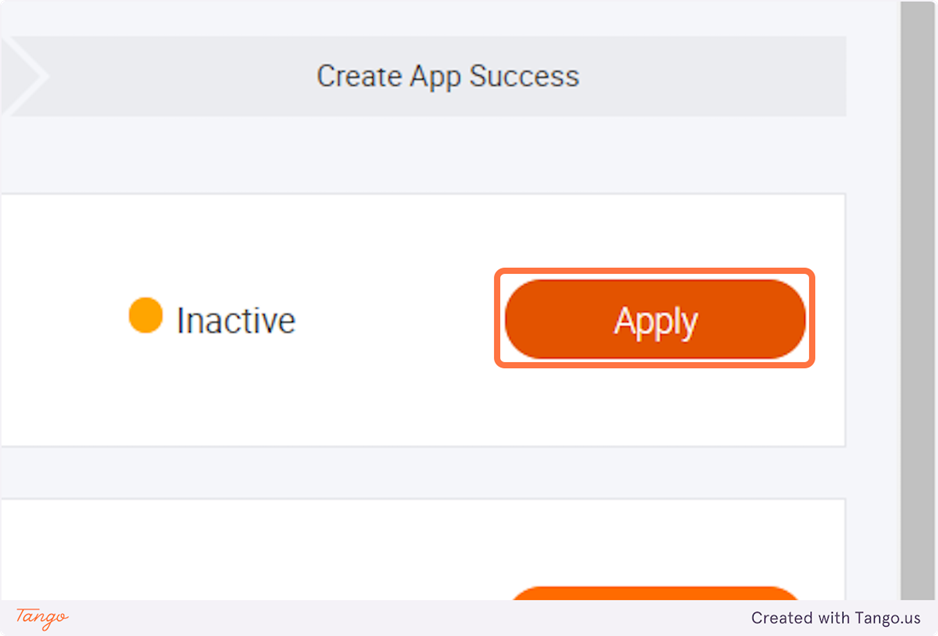Click the orange Apply button
Screen dimensions: 938x636
click(x=655, y=320)
